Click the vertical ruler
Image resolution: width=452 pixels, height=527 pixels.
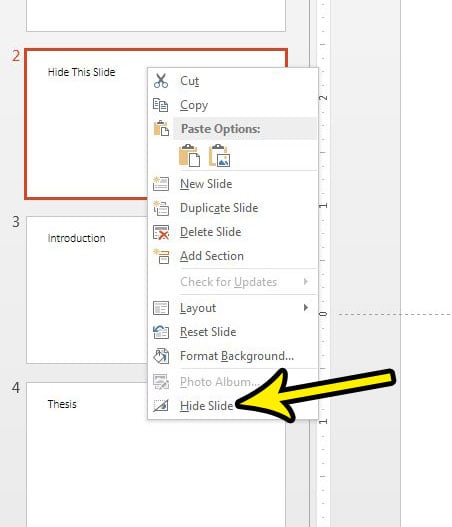(323, 264)
